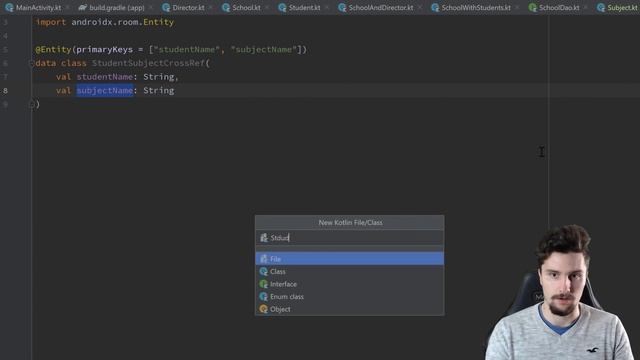Click the Kotlin icon on Director.kt tab
Image resolution: width=640 pixels, height=360 pixels.
[166, 7]
